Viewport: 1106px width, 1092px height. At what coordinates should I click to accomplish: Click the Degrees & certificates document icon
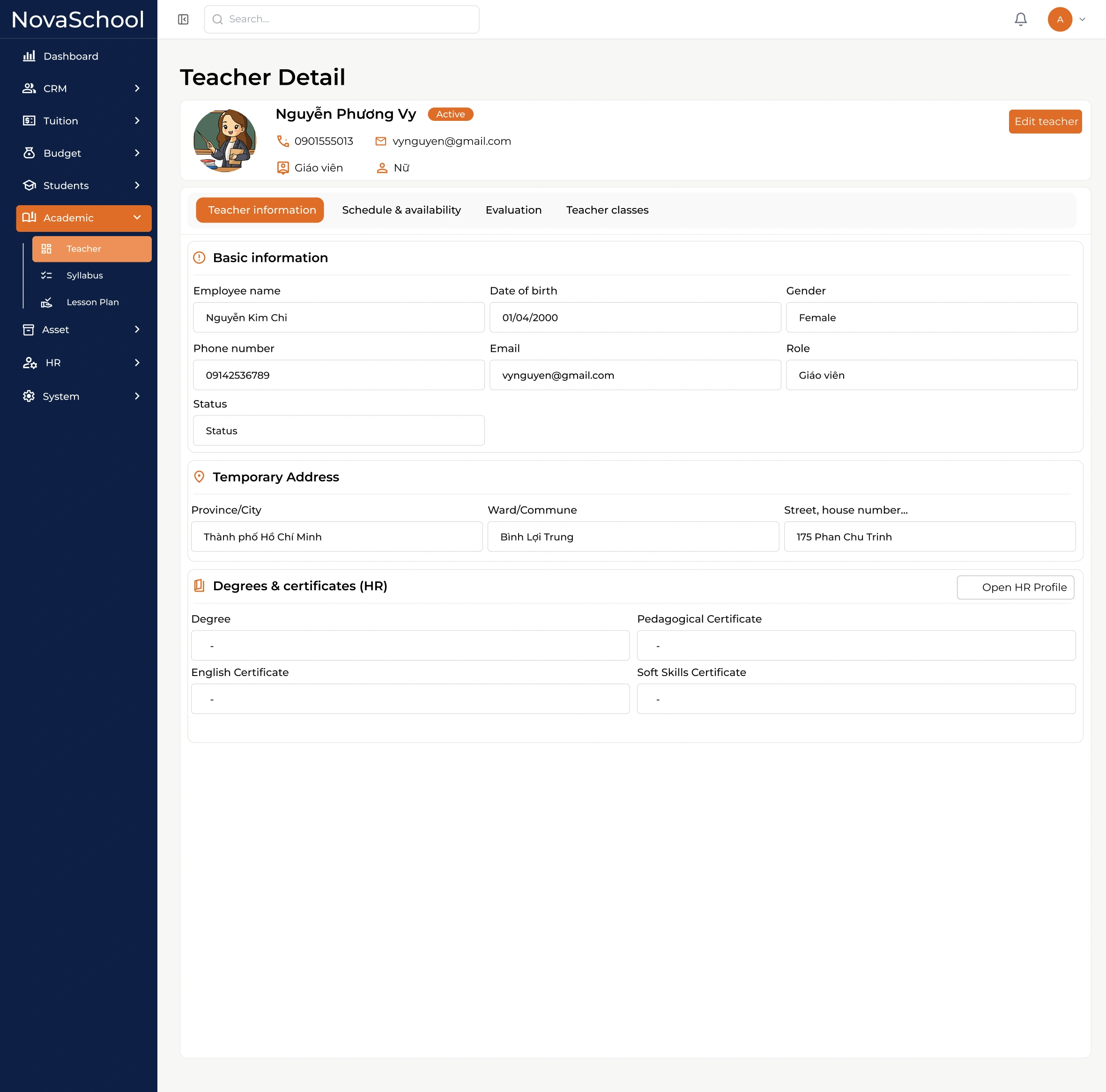click(x=199, y=586)
